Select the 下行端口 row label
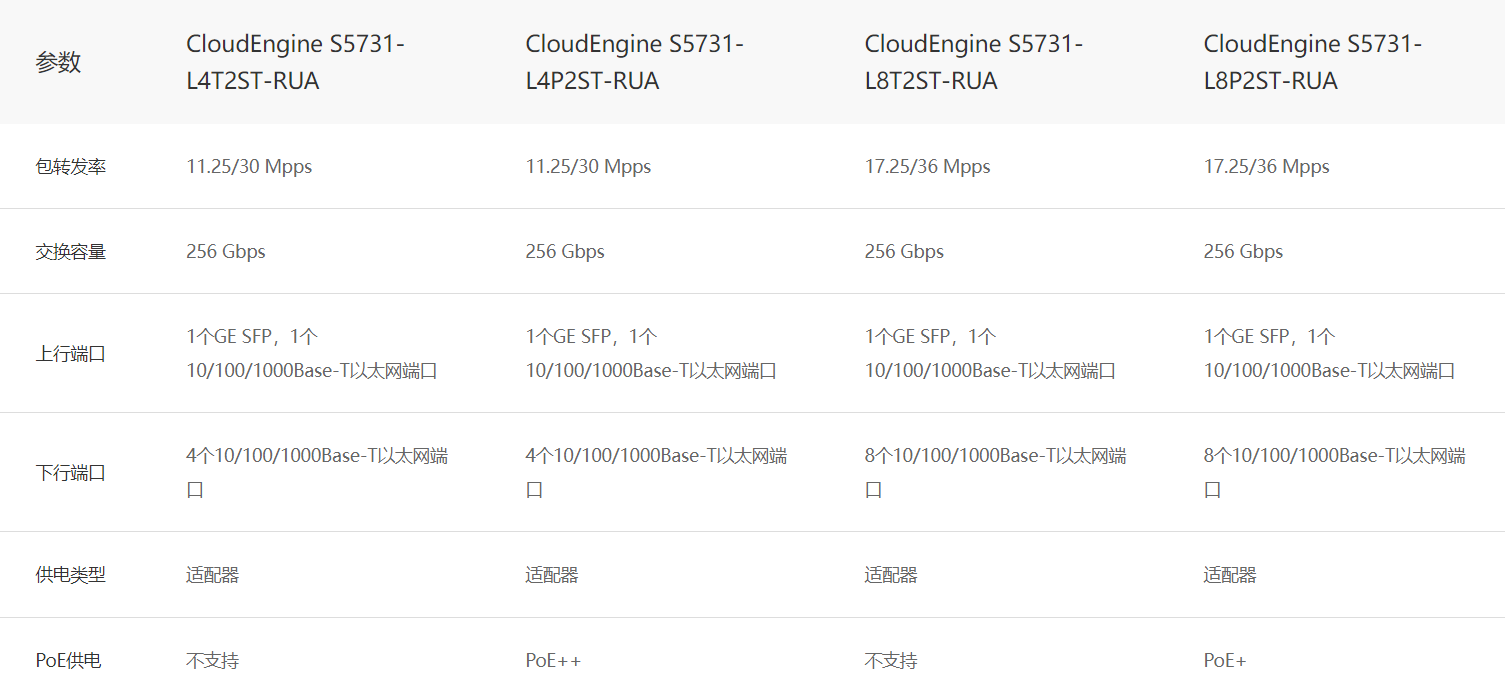This screenshot has width=1507, height=700. pos(70,473)
